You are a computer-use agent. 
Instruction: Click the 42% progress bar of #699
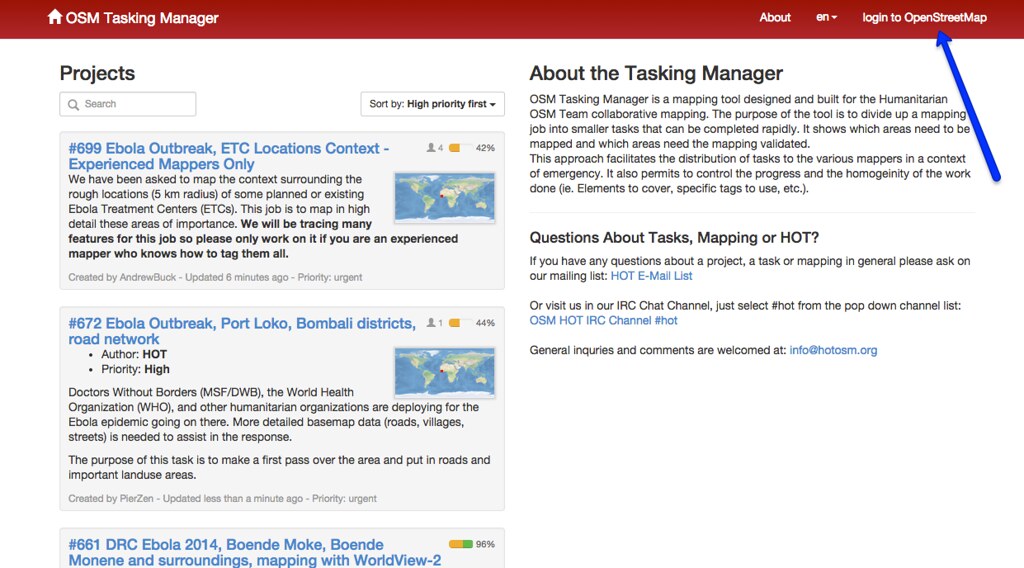[x=460, y=148]
